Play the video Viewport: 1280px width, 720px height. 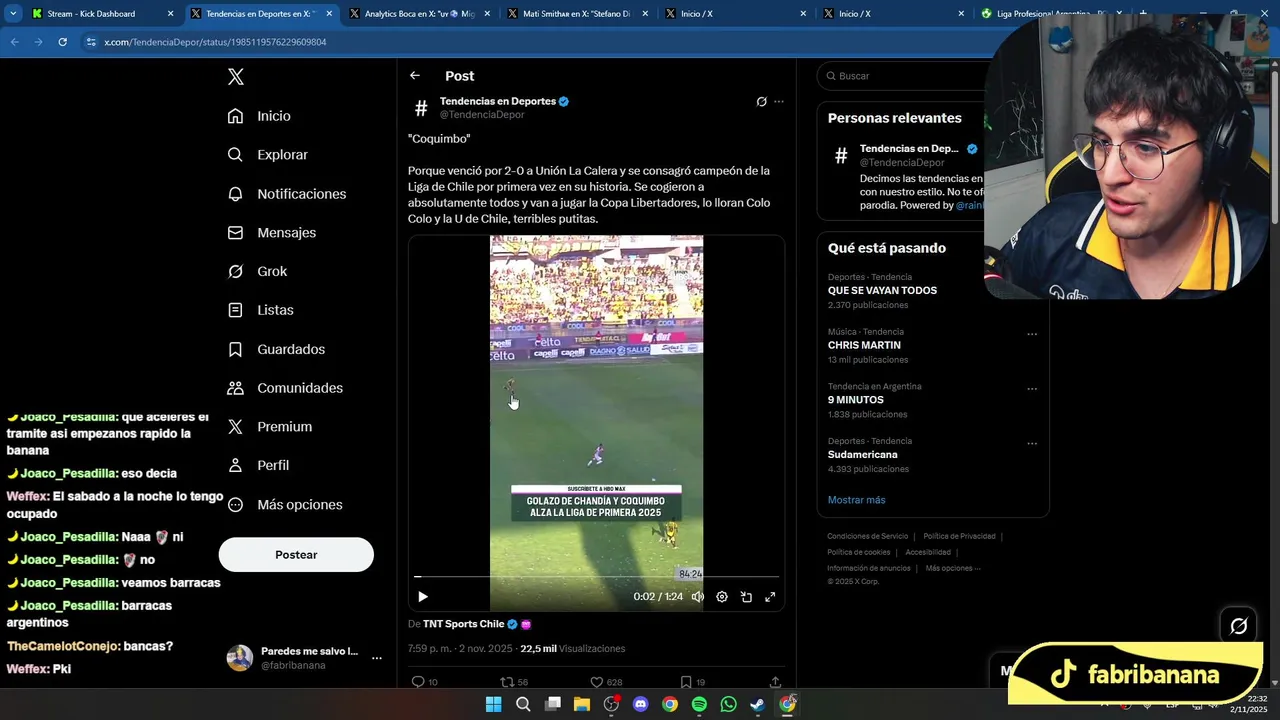tap(423, 597)
